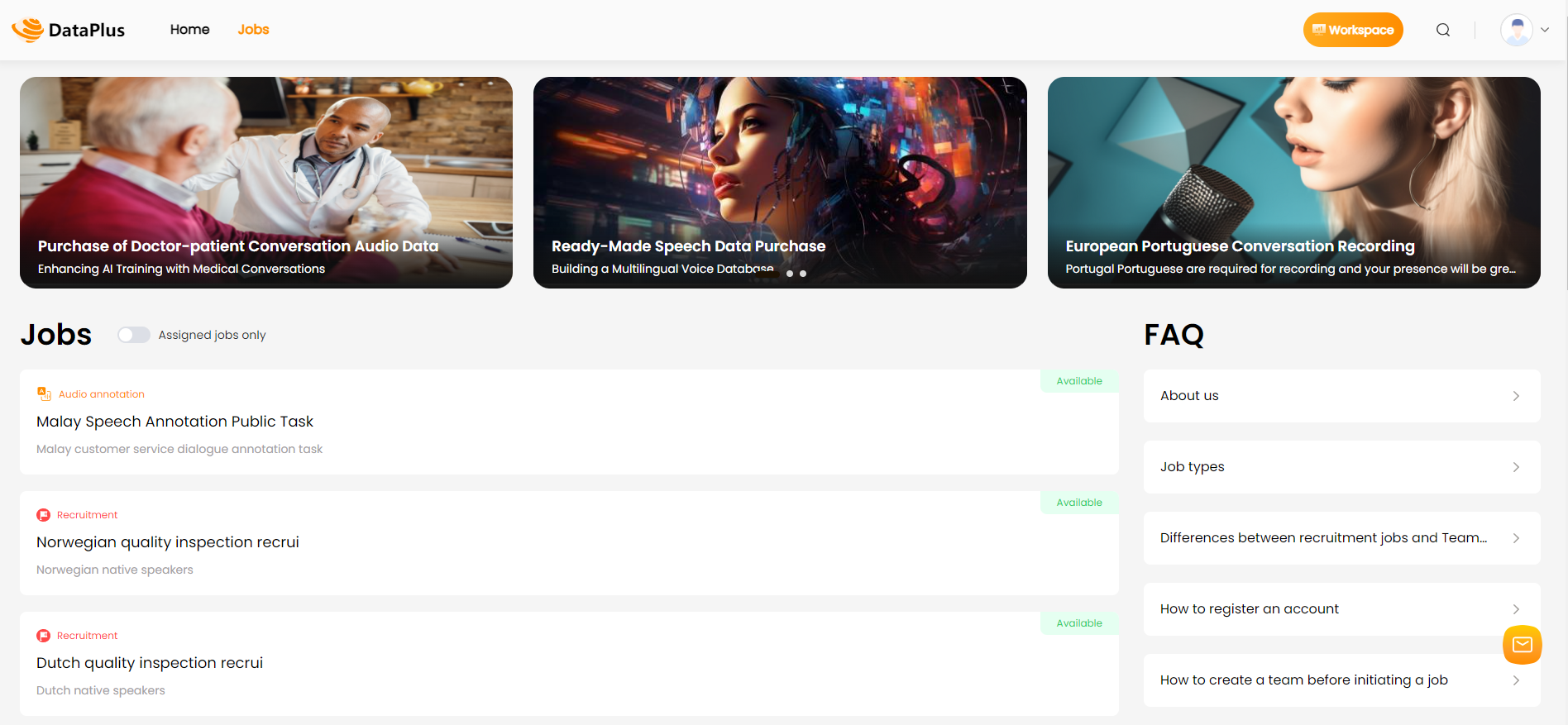This screenshot has height=725, width=1568.
Task: Open the Workspace button
Action: 1353,30
